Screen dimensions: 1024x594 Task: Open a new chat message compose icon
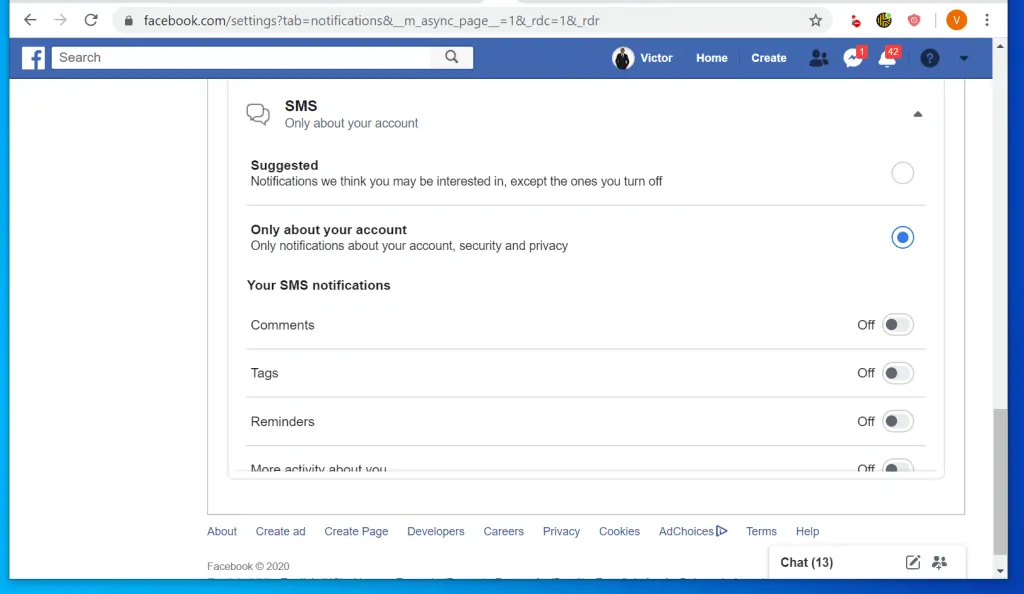pyautogui.click(x=912, y=562)
